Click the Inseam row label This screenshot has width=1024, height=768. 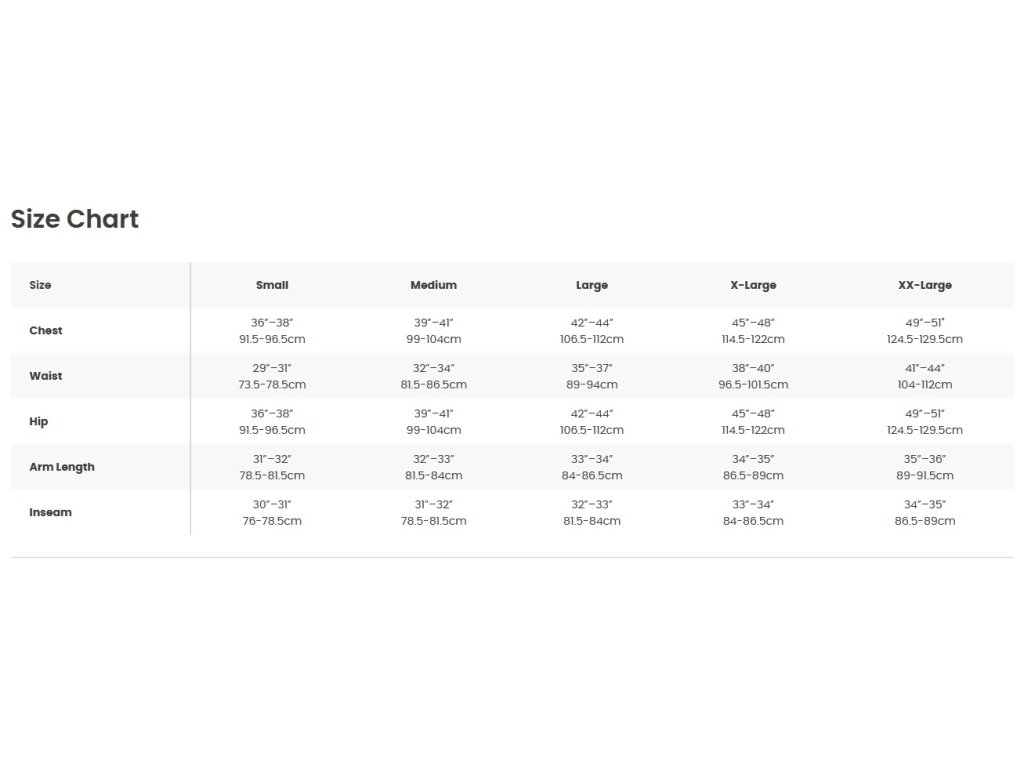(x=50, y=512)
